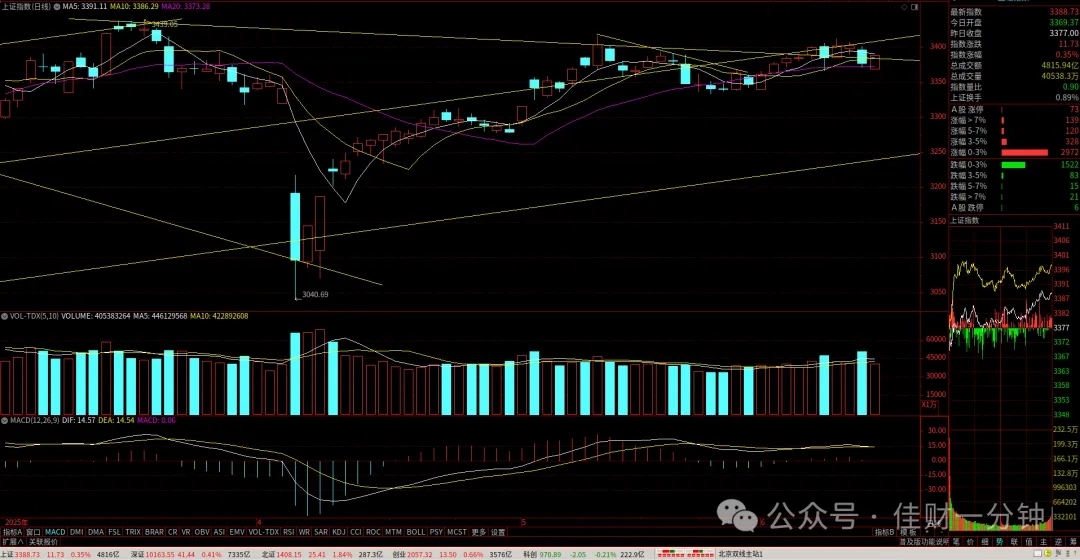Screen dimensions: 1080x560
Task: Choose the ASI indicator tab
Action: [219, 532]
